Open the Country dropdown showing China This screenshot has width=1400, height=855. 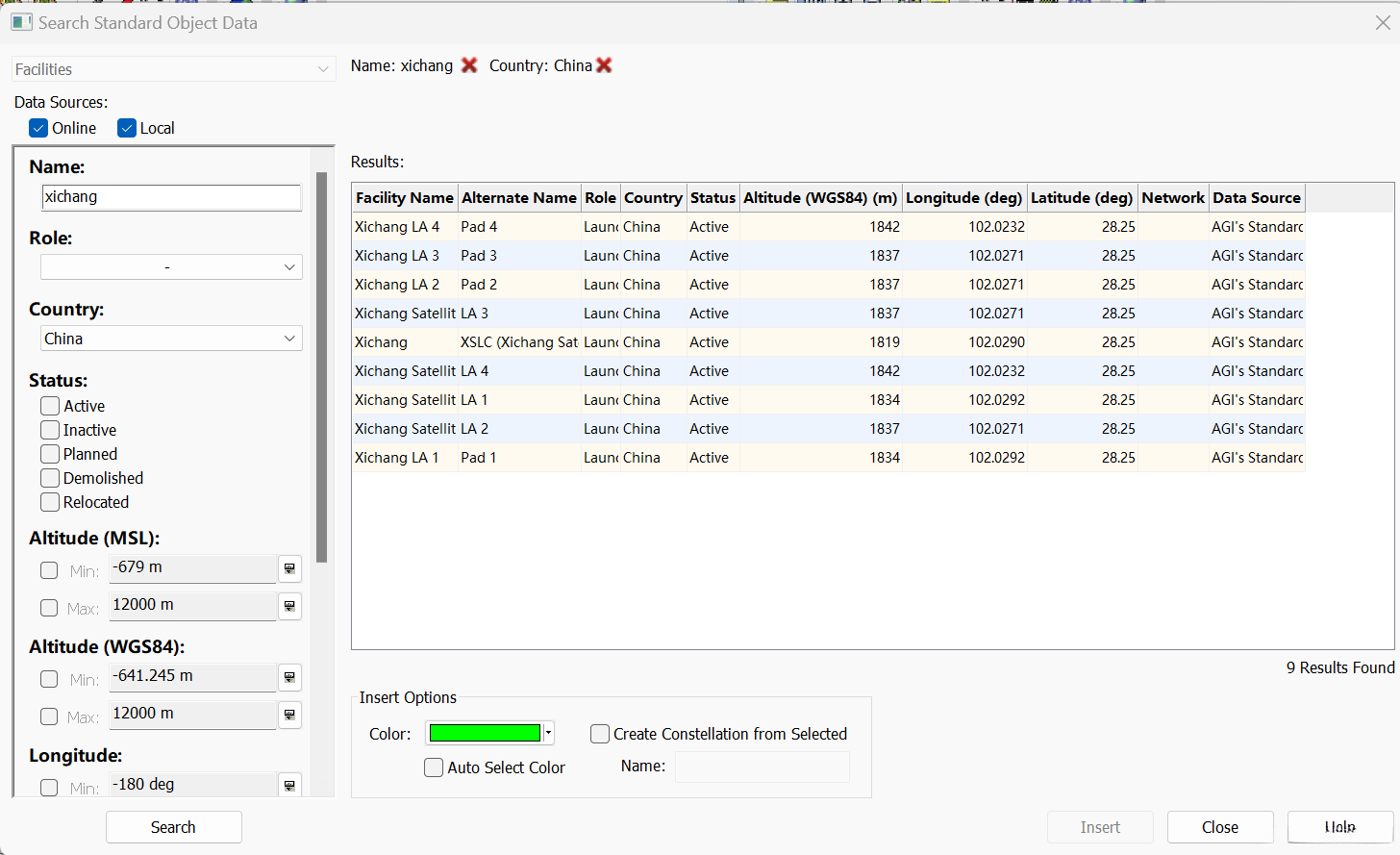[171, 339]
